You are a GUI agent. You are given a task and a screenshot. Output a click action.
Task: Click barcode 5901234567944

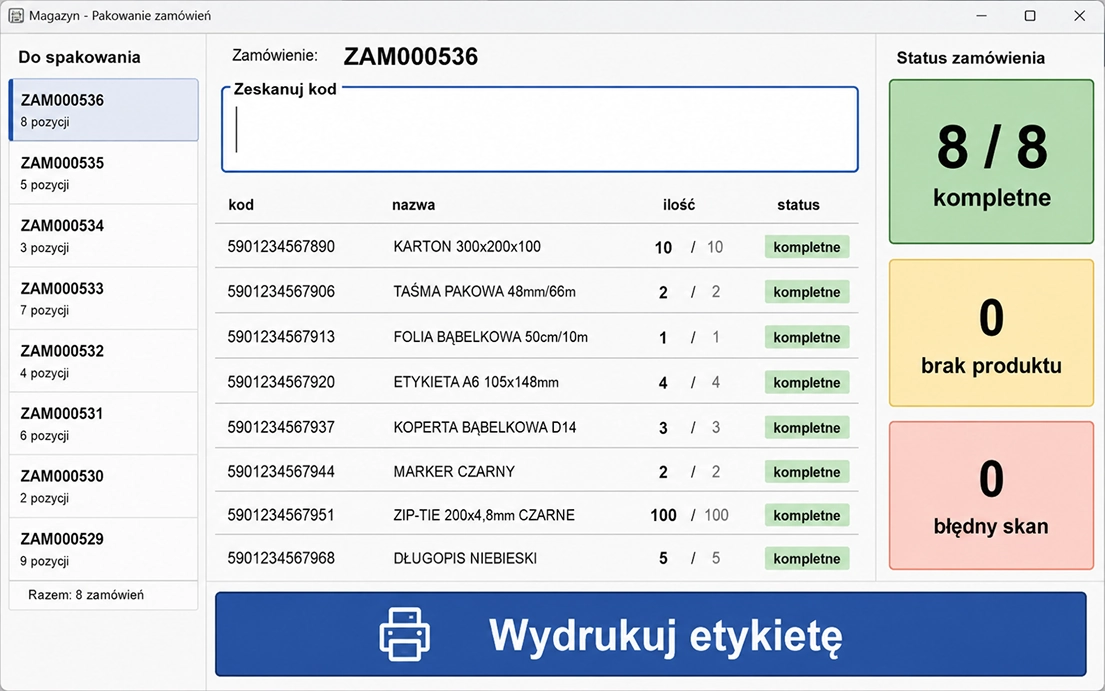click(x=281, y=471)
